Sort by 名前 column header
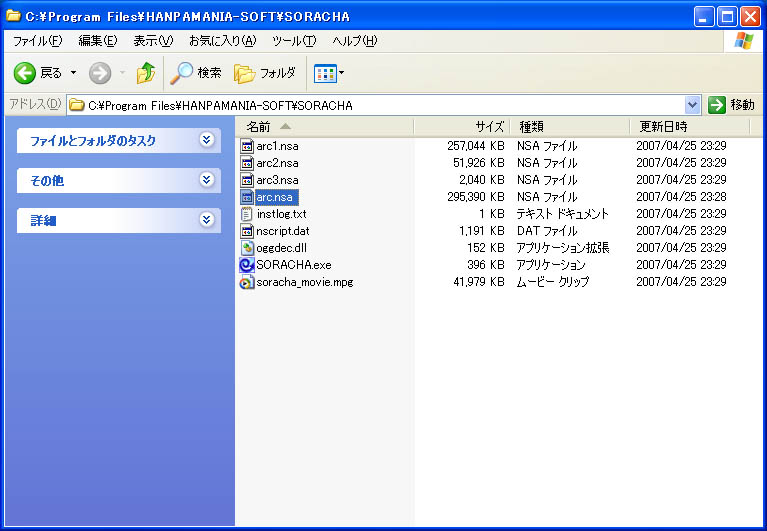This screenshot has height=531, width=767. 325,127
